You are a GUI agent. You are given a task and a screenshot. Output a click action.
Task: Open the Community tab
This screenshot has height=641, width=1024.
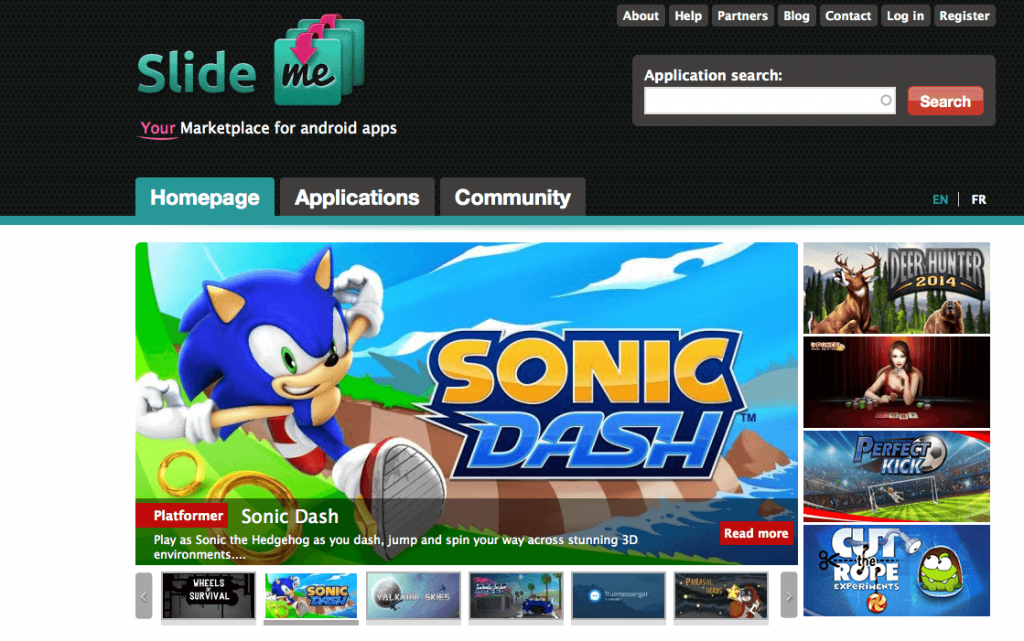point(513,197)
